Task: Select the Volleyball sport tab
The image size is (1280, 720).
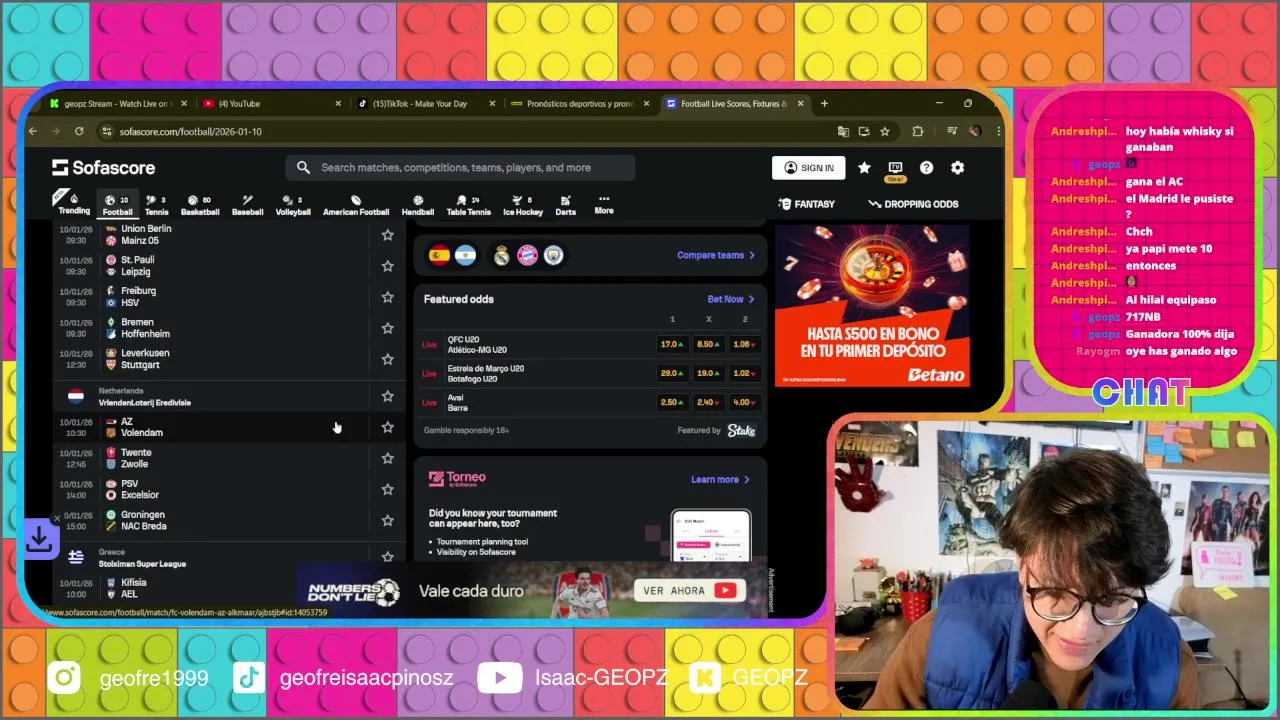Action: coord(293,204)
